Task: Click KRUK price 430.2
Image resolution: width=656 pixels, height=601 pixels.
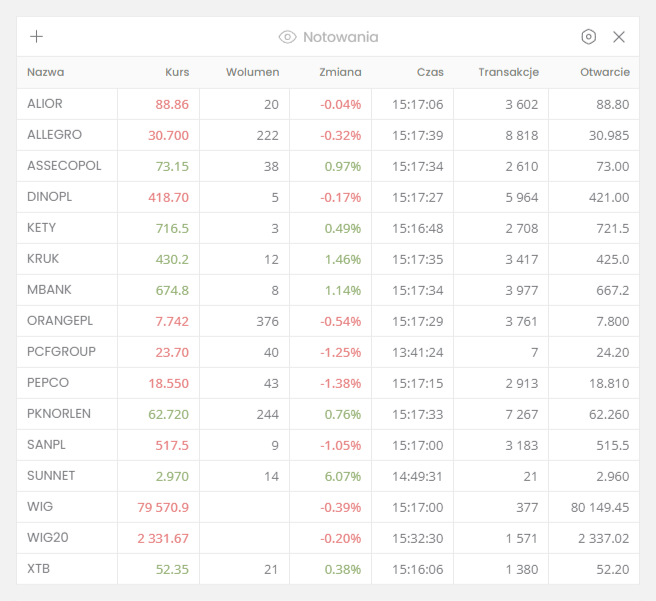Action: [172, 259]
